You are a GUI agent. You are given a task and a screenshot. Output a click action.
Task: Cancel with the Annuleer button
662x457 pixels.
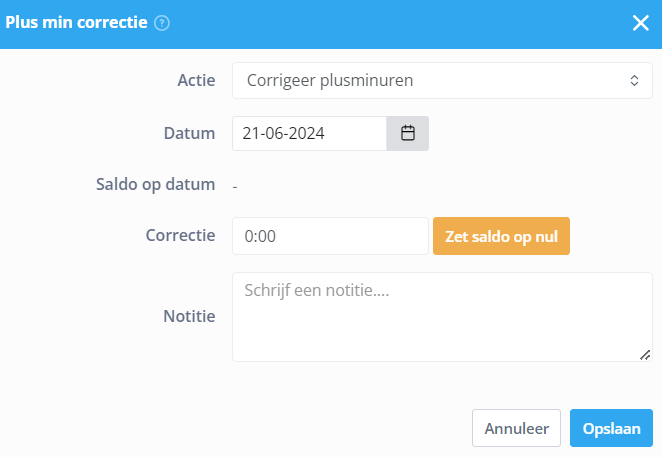tap(516, 428)
